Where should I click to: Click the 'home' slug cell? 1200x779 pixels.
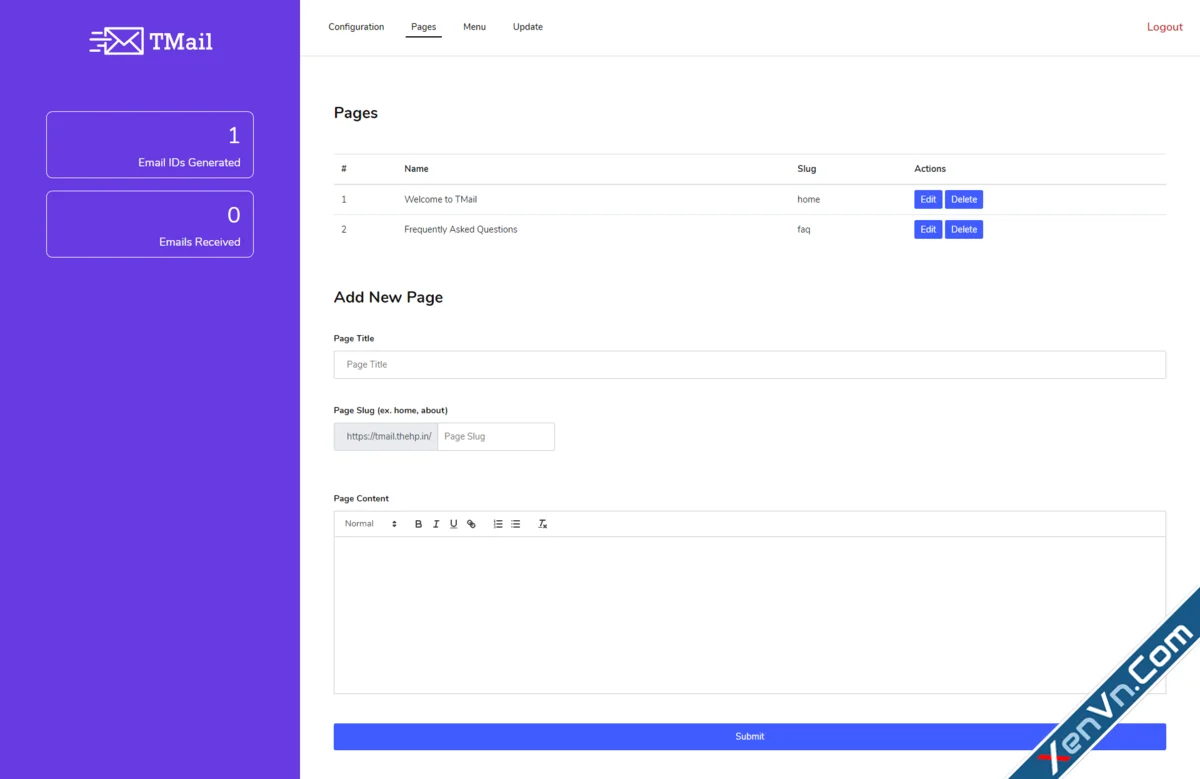pyautogui.click(x=808, y=200)
